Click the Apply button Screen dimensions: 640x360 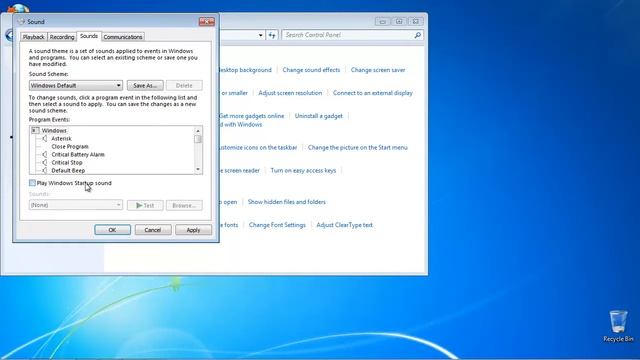(x=193, y=230)
